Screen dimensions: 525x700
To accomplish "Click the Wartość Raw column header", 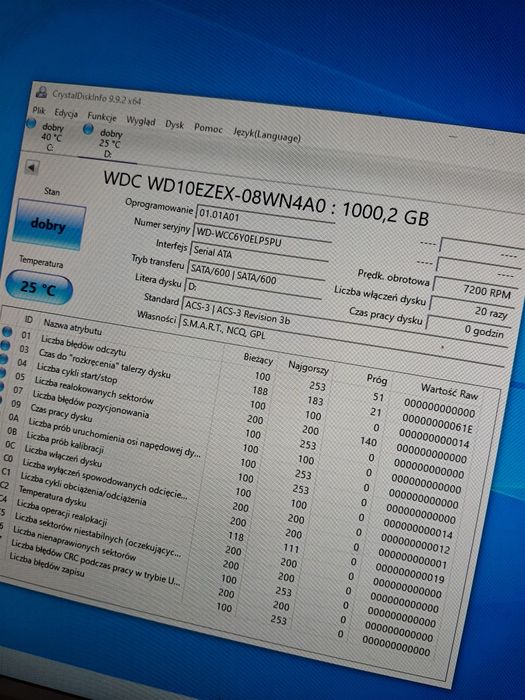I will pos(449,391).
